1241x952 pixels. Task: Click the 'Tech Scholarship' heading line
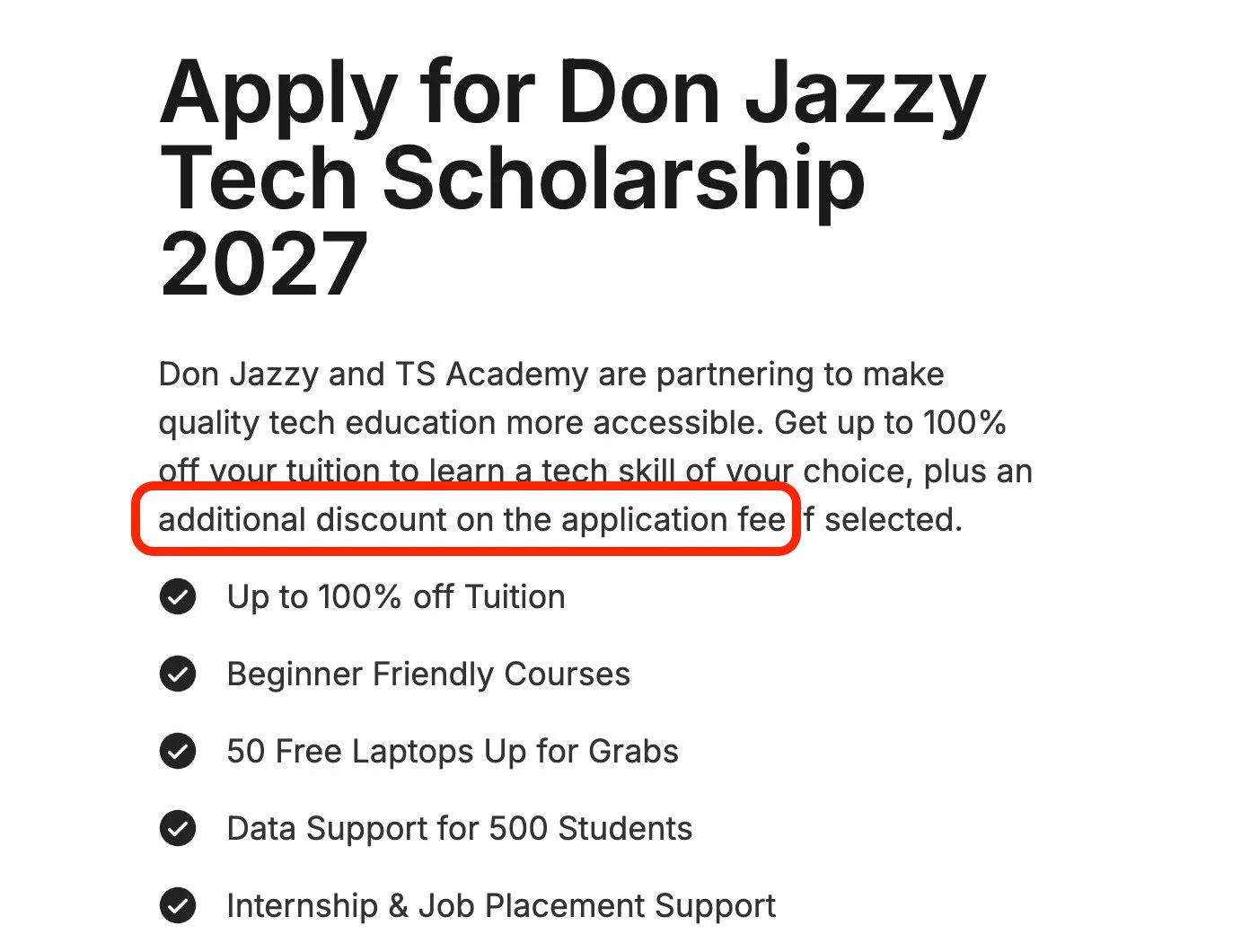(x=513, y=178)
